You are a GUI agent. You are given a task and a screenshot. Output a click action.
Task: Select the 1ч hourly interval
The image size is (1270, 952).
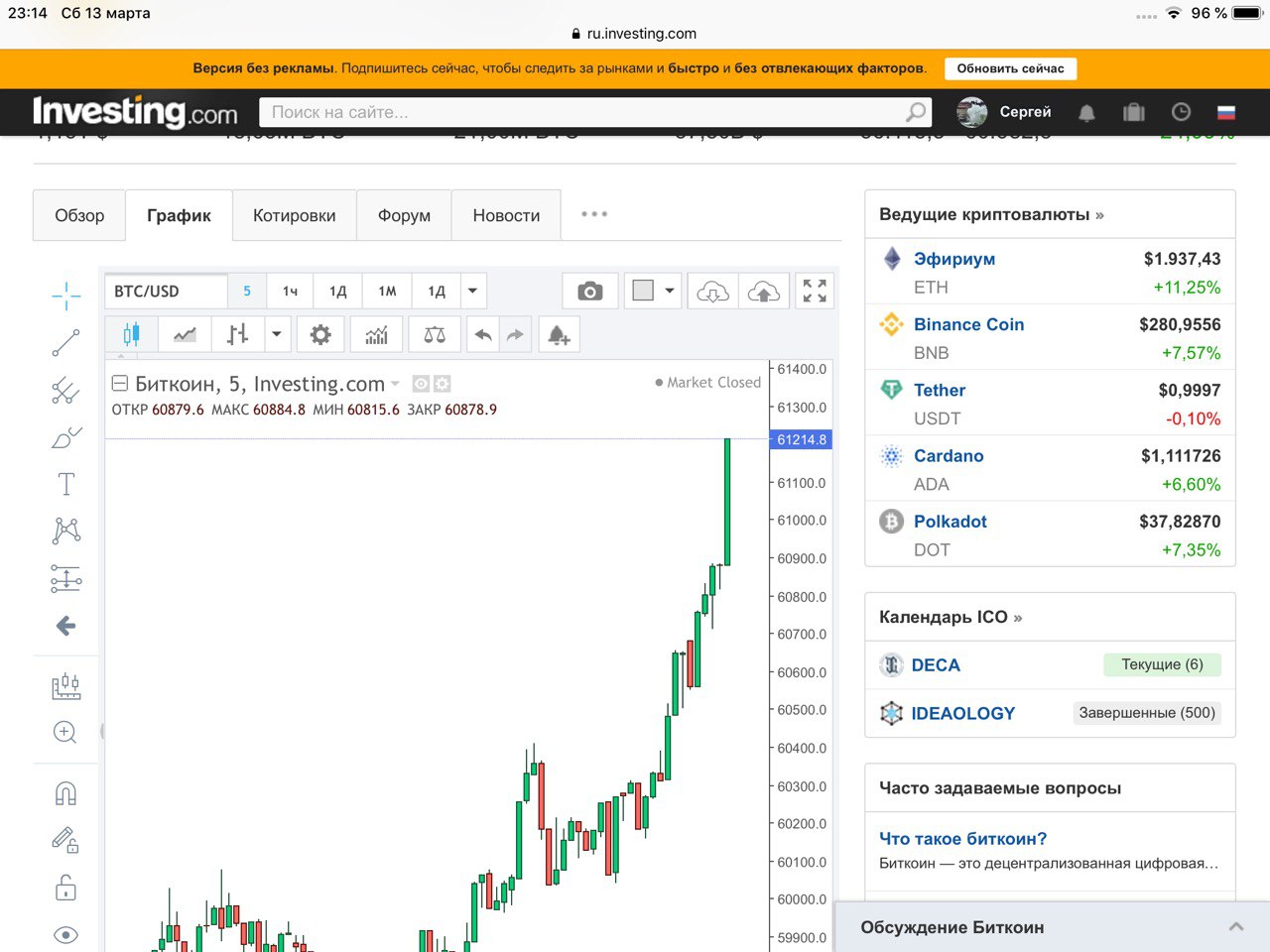[290, 291]
